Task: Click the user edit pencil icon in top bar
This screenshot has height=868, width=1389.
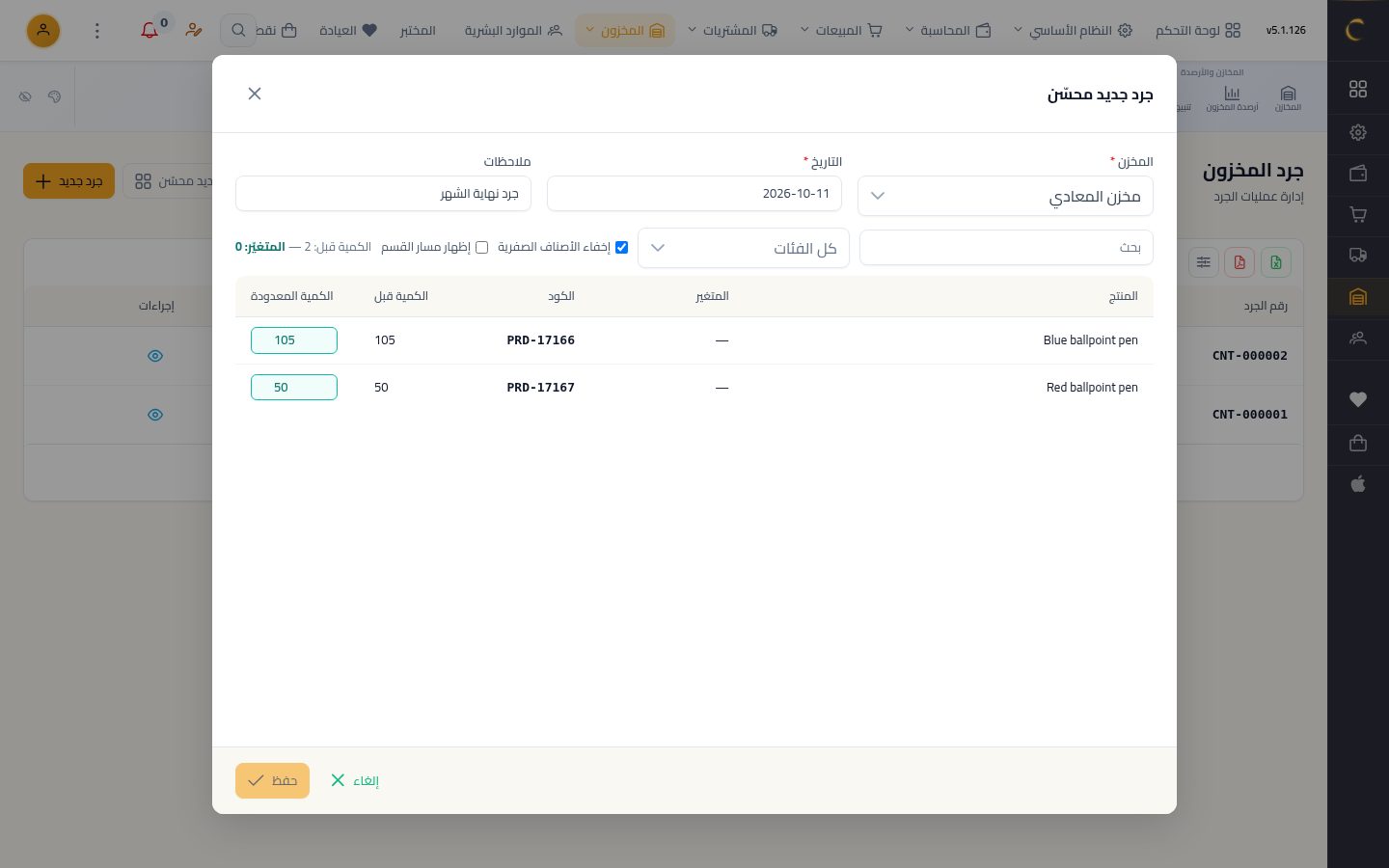Action: pos(194,31)
